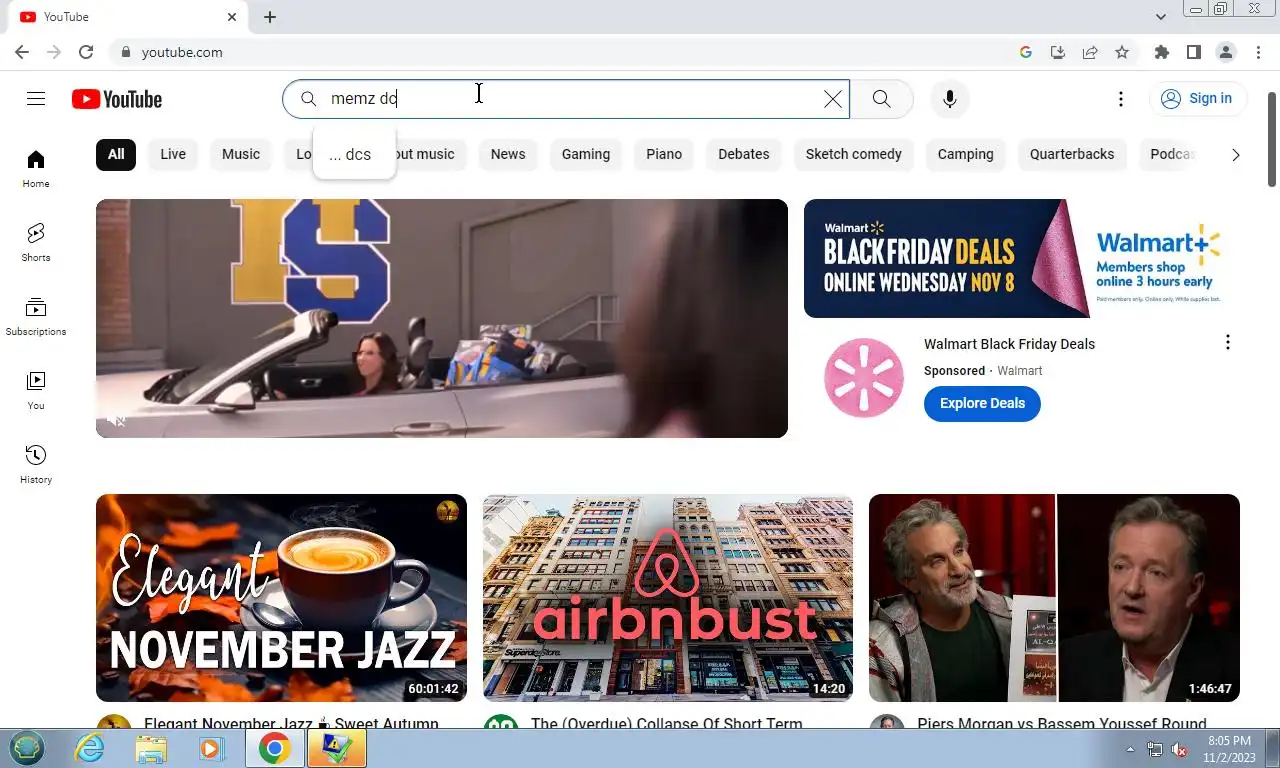
Task: Show more filter chips with right arrow
Action: pos(1235,155)
